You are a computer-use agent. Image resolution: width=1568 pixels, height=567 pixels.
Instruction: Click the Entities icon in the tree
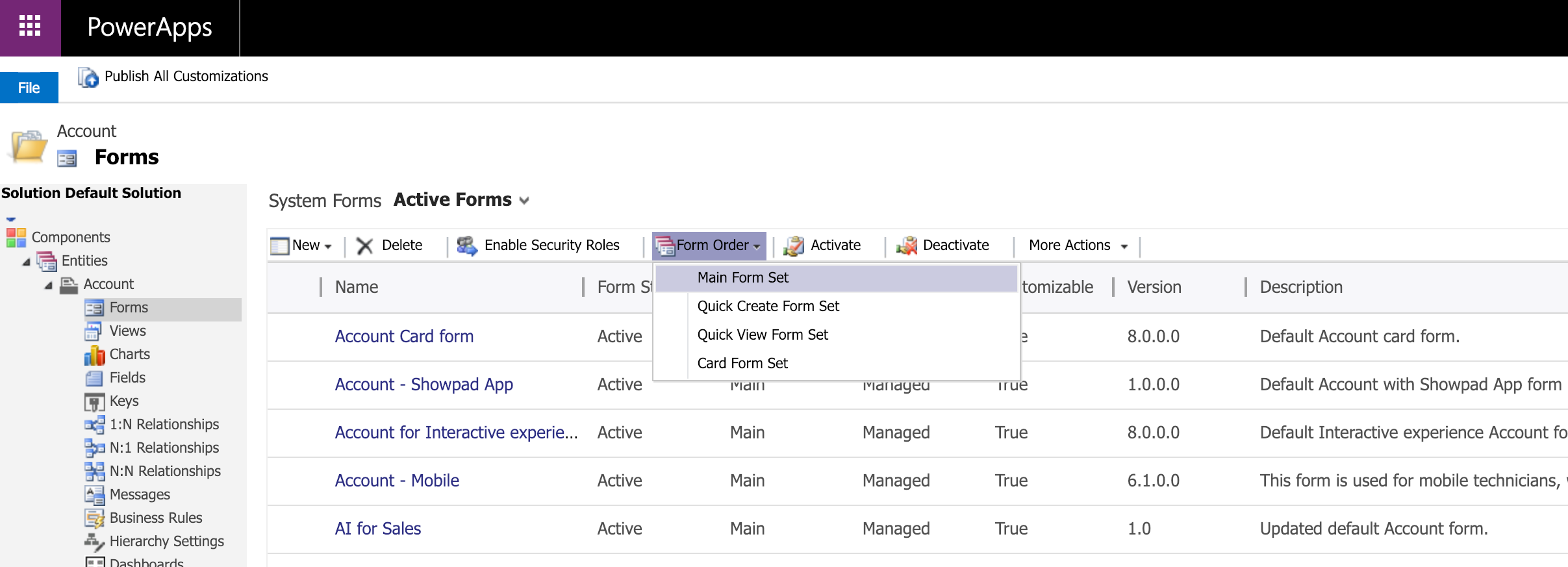[x=47, y=261]
